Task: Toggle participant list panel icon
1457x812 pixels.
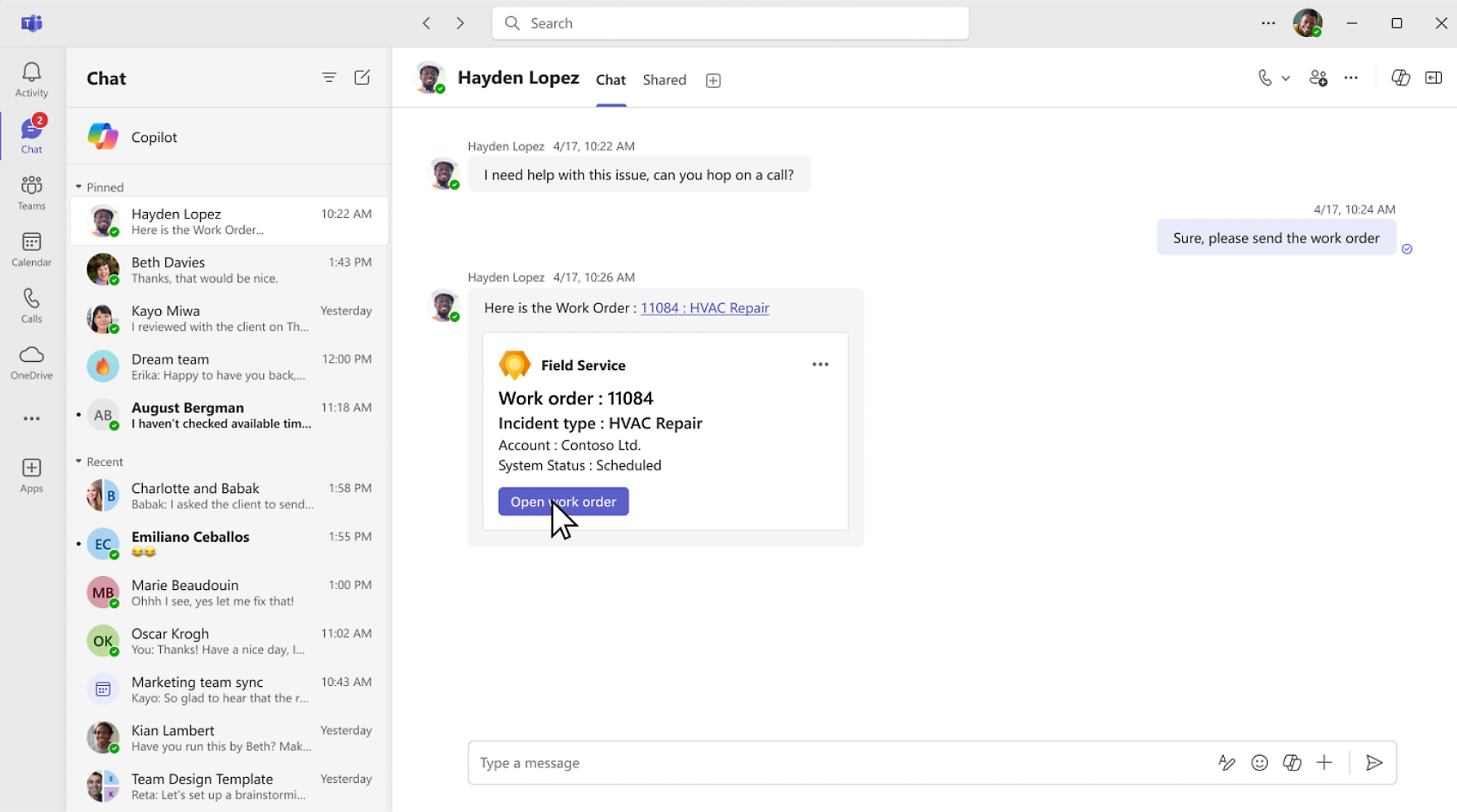Action: (x=1435, y=78)
